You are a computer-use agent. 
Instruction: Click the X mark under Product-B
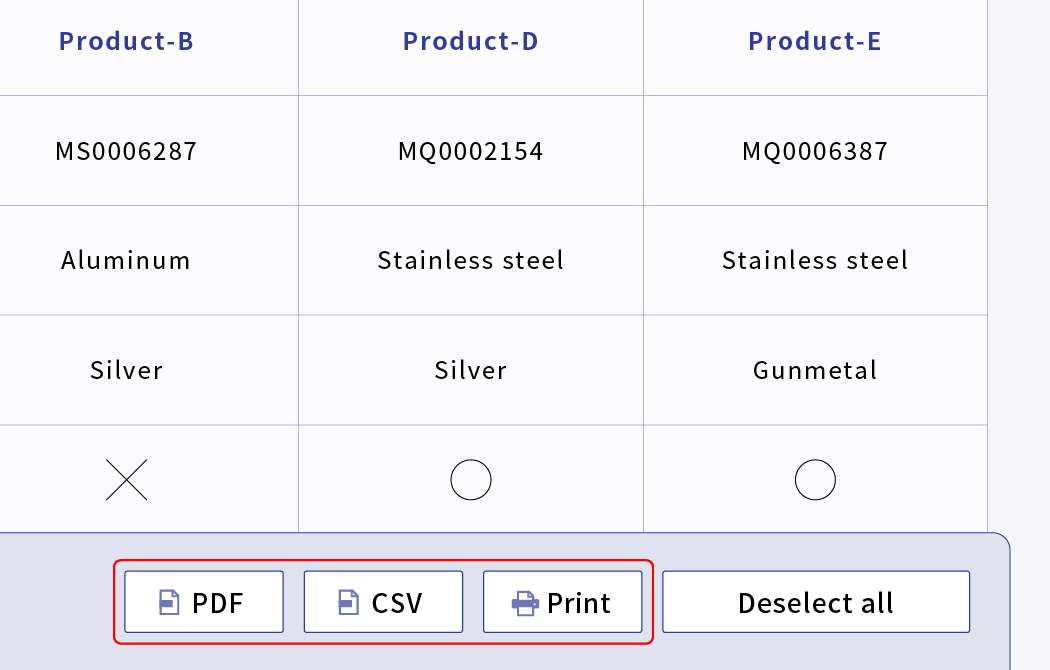[127, 480]
